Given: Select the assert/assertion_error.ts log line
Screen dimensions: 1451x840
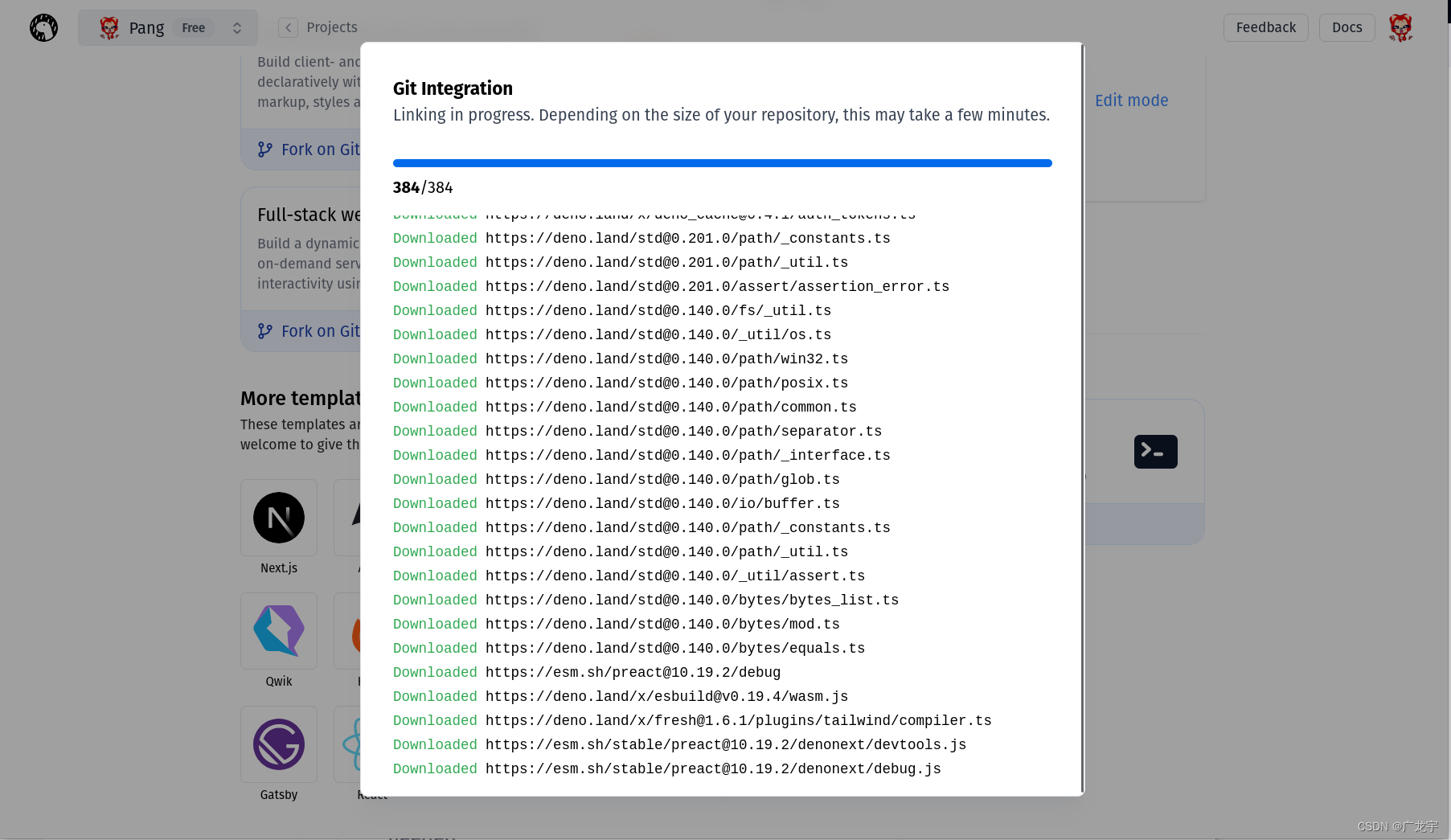Looking at the screenshot, I should (x=671, y=286).
